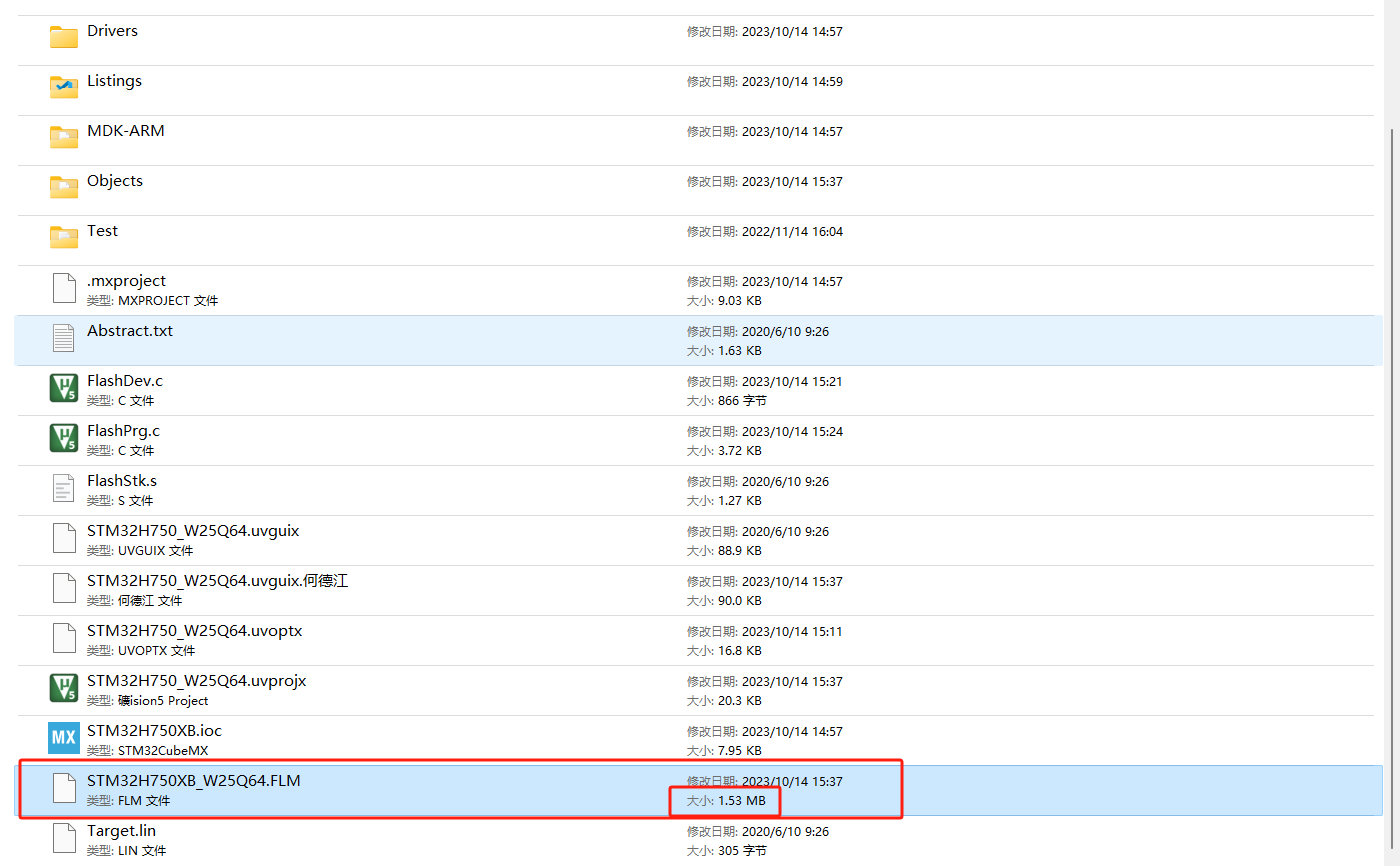
Task: Select the Abstract.txt file name
Action: [130, 331]
